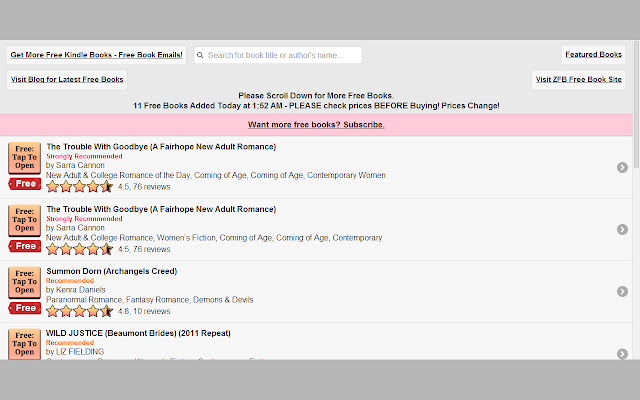The height and width of the screenshot is (400, 640).
Task: Tap the Free cover icon for Summon Dorn
Action: 24,282
